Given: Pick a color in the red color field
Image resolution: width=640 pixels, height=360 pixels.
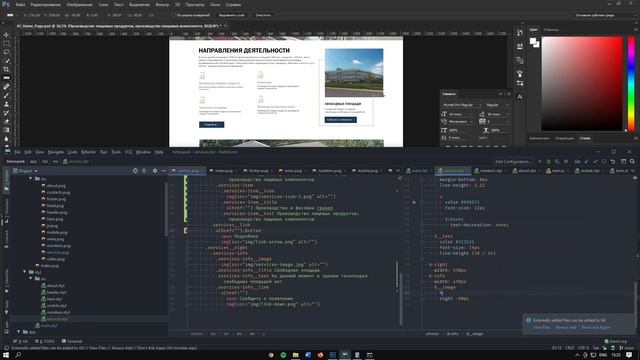Looking at the screenshot, I should 582,84.
